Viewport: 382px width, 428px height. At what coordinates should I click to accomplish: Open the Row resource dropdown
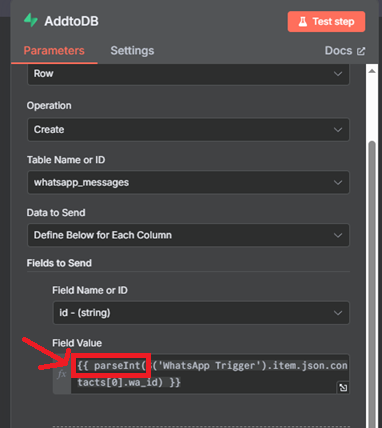188,74
